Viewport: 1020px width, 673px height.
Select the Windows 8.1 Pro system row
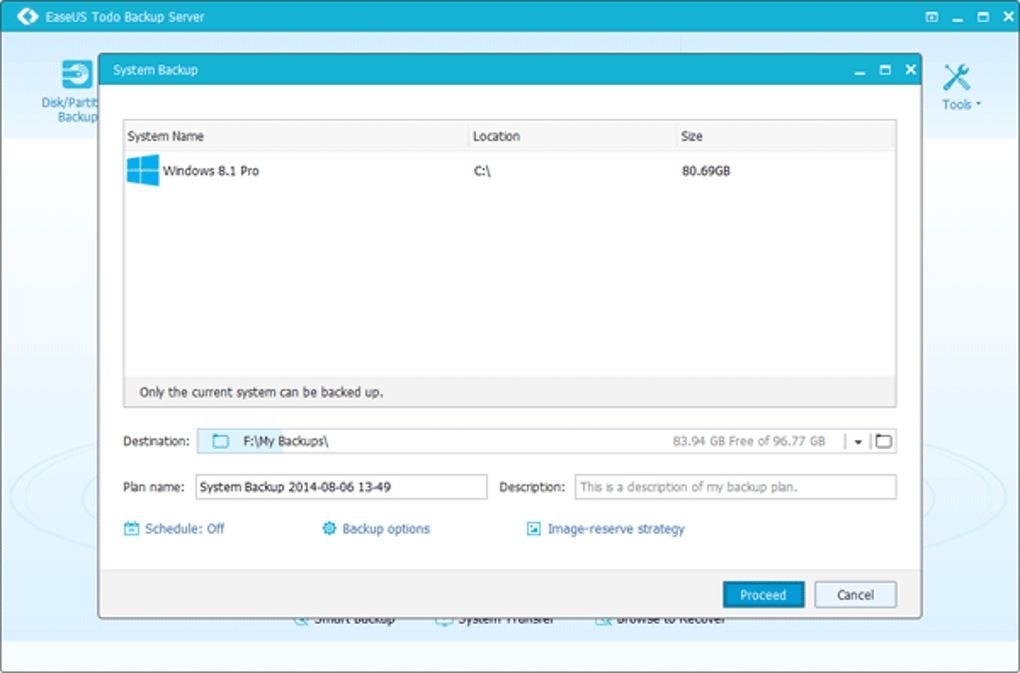click(509, 170)
